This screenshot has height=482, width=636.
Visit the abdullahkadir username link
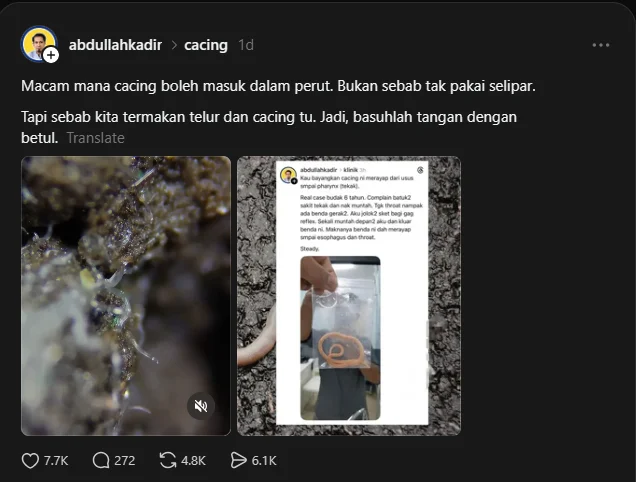115,45
